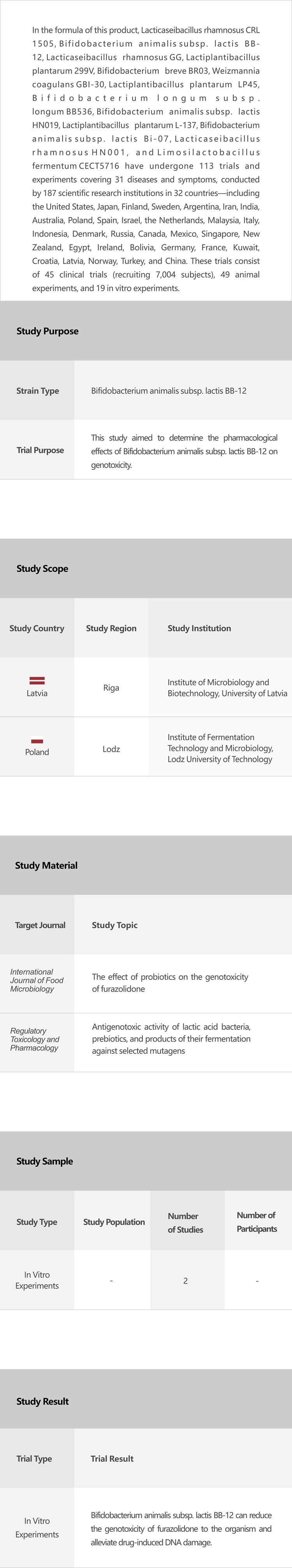Click the Lodz region cell
The height and width of the screenshot is (1568, 292).
pyautogui.click(x=111, y=749)
